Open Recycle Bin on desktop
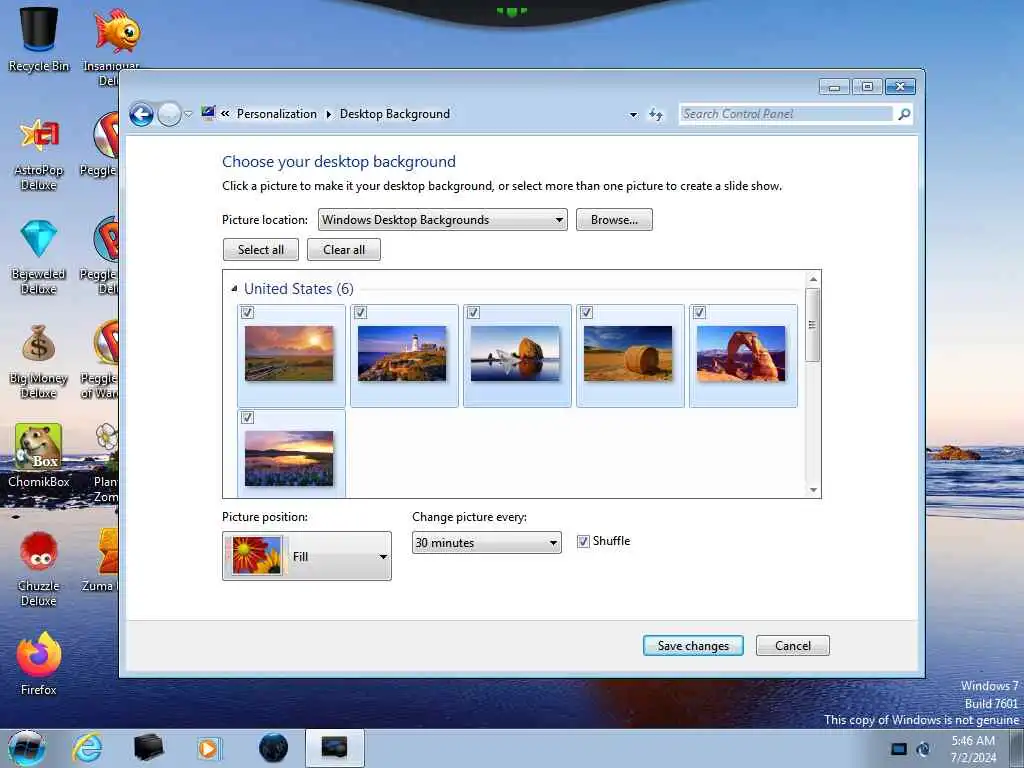 tap(39, 39)
